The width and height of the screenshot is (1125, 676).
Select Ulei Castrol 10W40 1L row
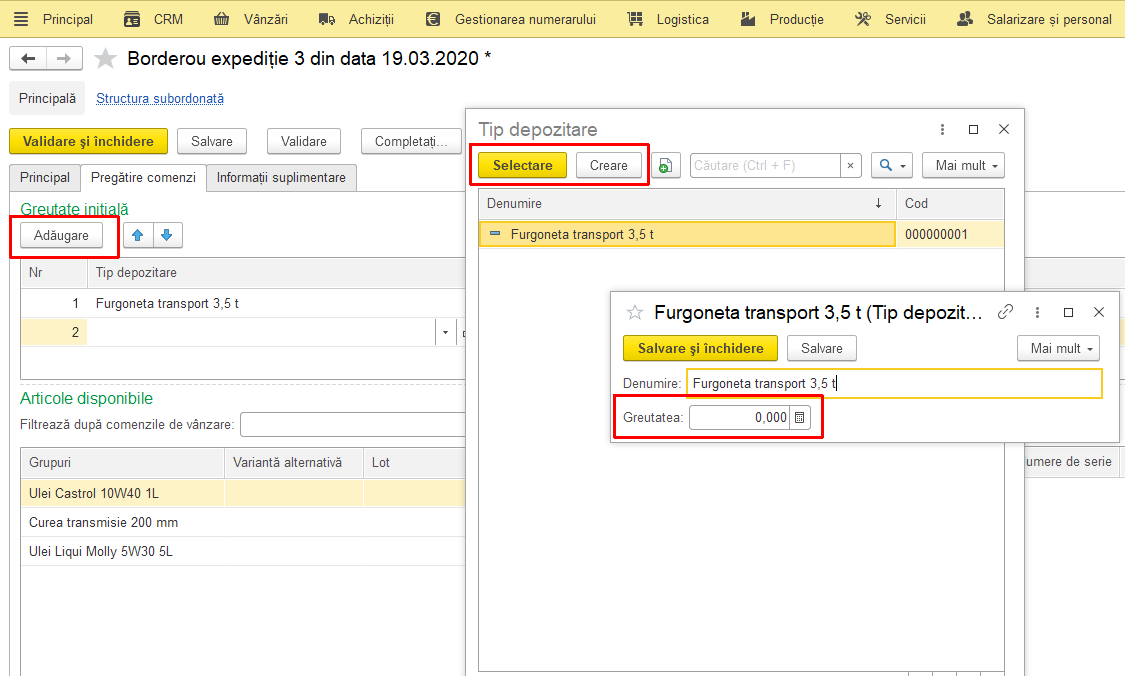244,494
